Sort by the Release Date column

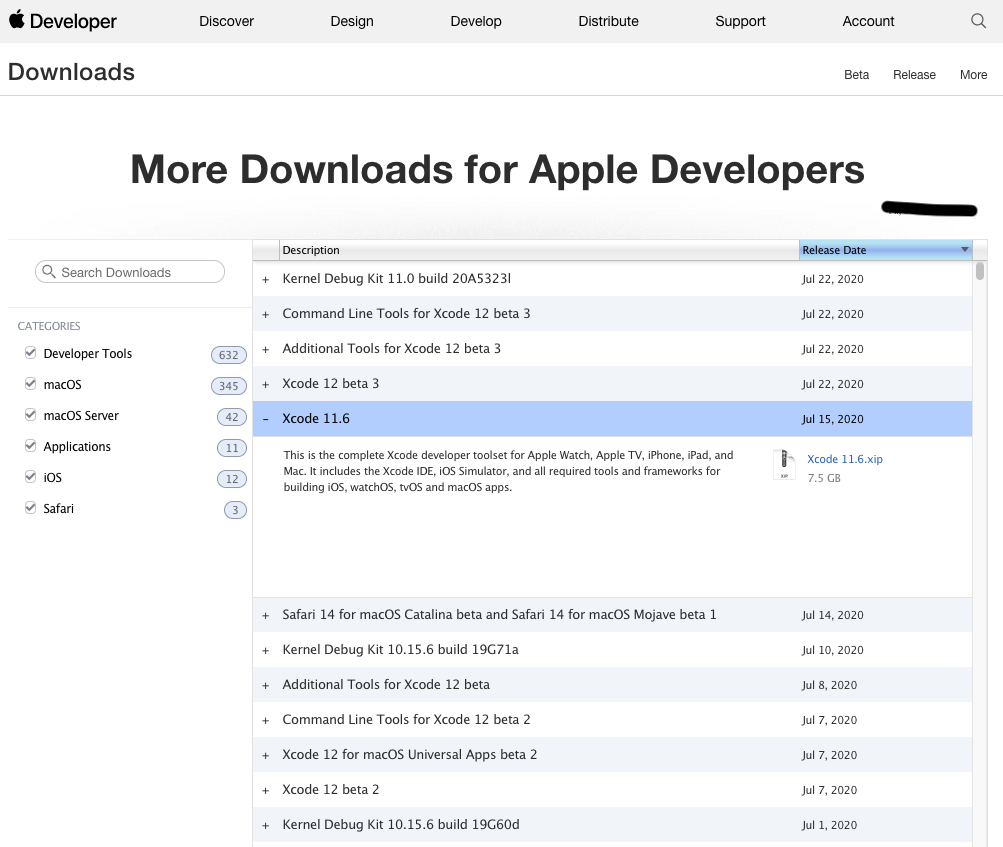[885, 250]
